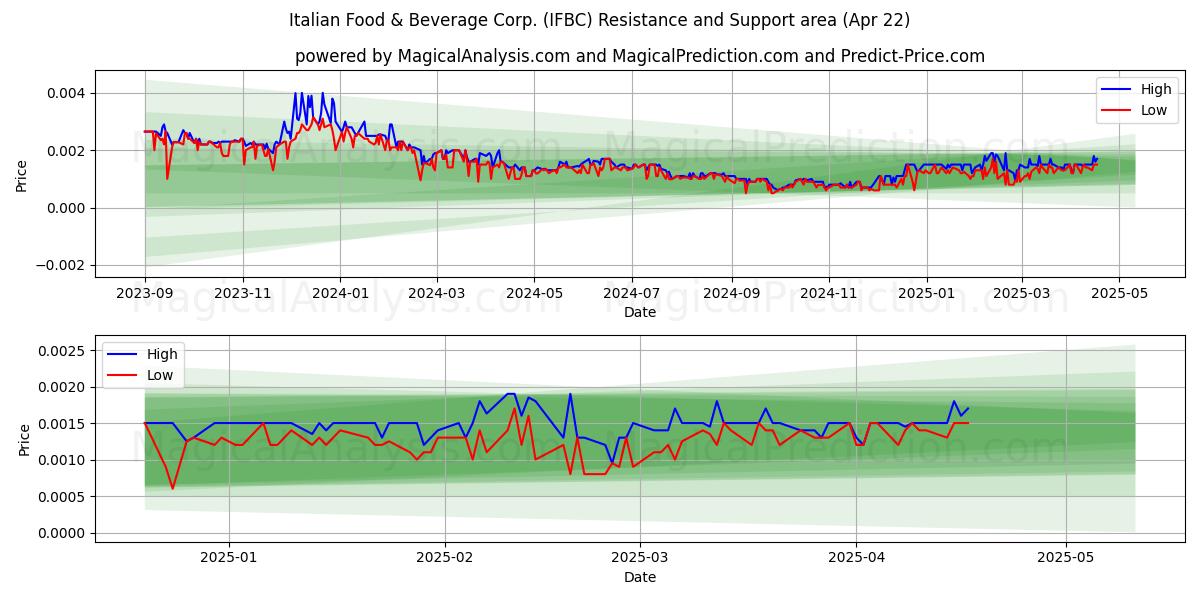Click the '2025-01' tick label on the top chart x-axis
Viewport: 1200px width, 600px height.
pyautogui.click(x=926, y=293)
